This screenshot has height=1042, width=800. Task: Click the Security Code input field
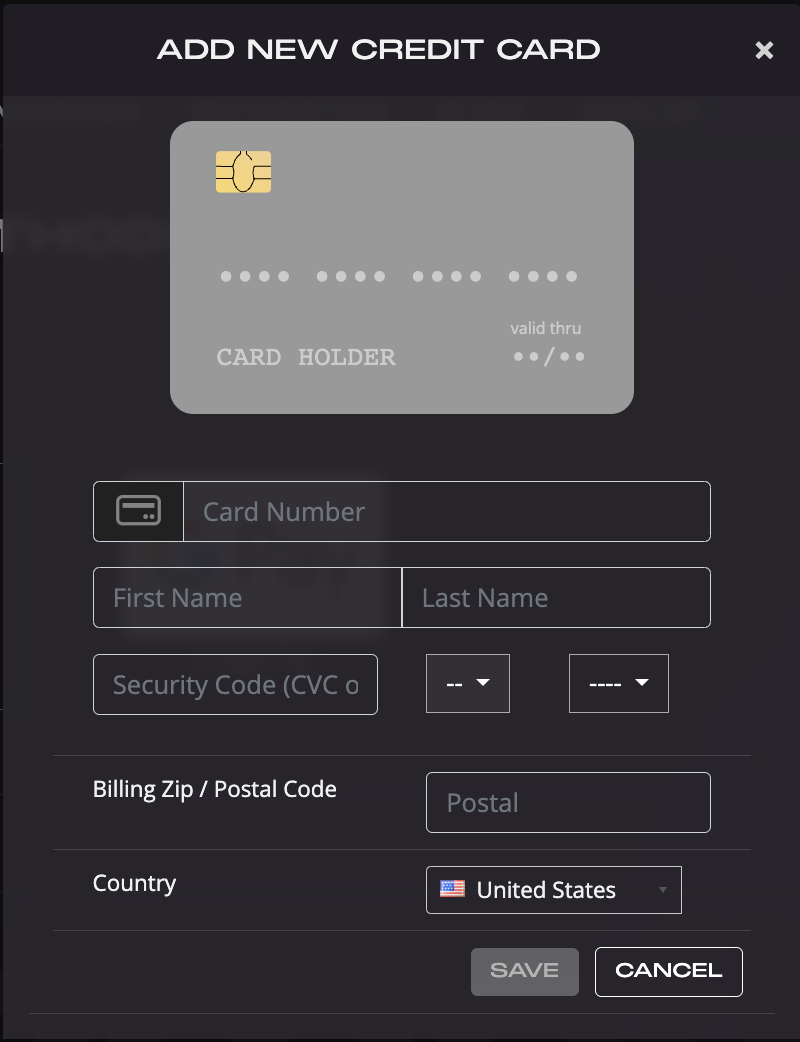(x=235, y=684)
